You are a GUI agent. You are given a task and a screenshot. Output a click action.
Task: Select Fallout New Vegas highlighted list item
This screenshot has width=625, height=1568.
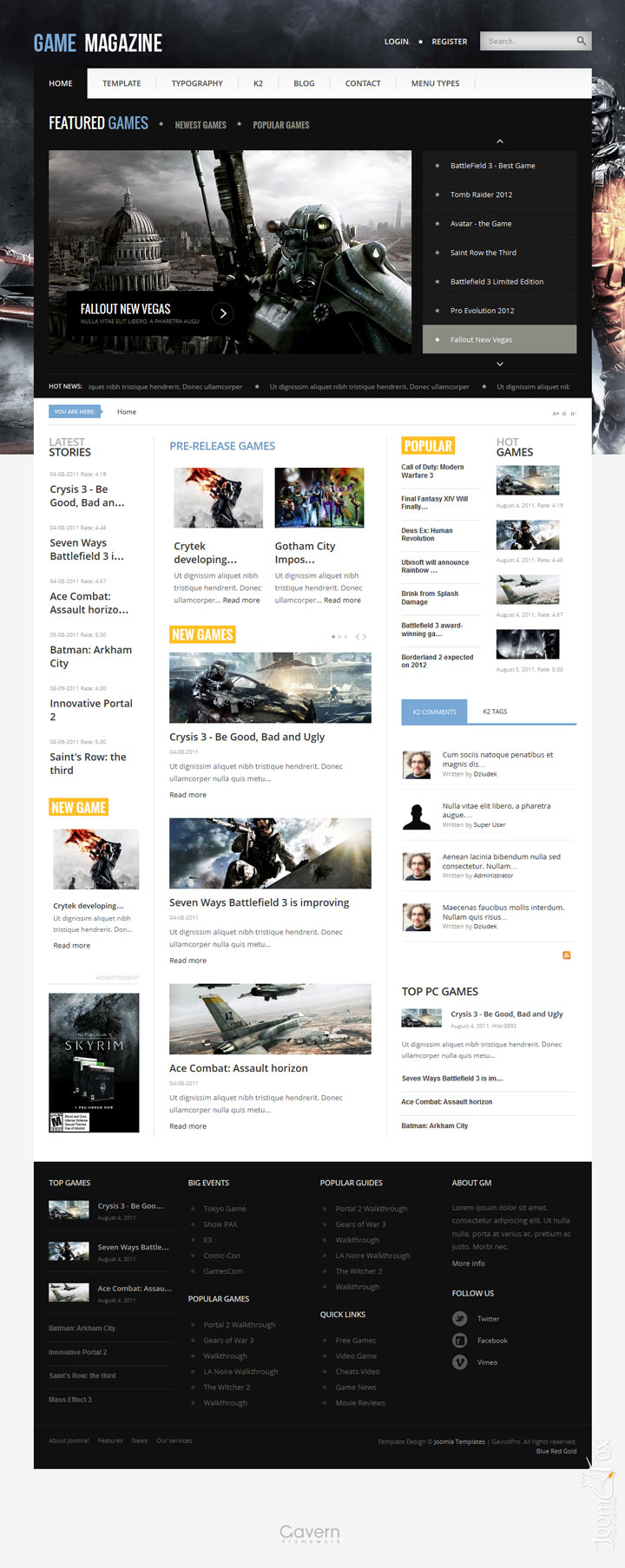pos(499,339)
